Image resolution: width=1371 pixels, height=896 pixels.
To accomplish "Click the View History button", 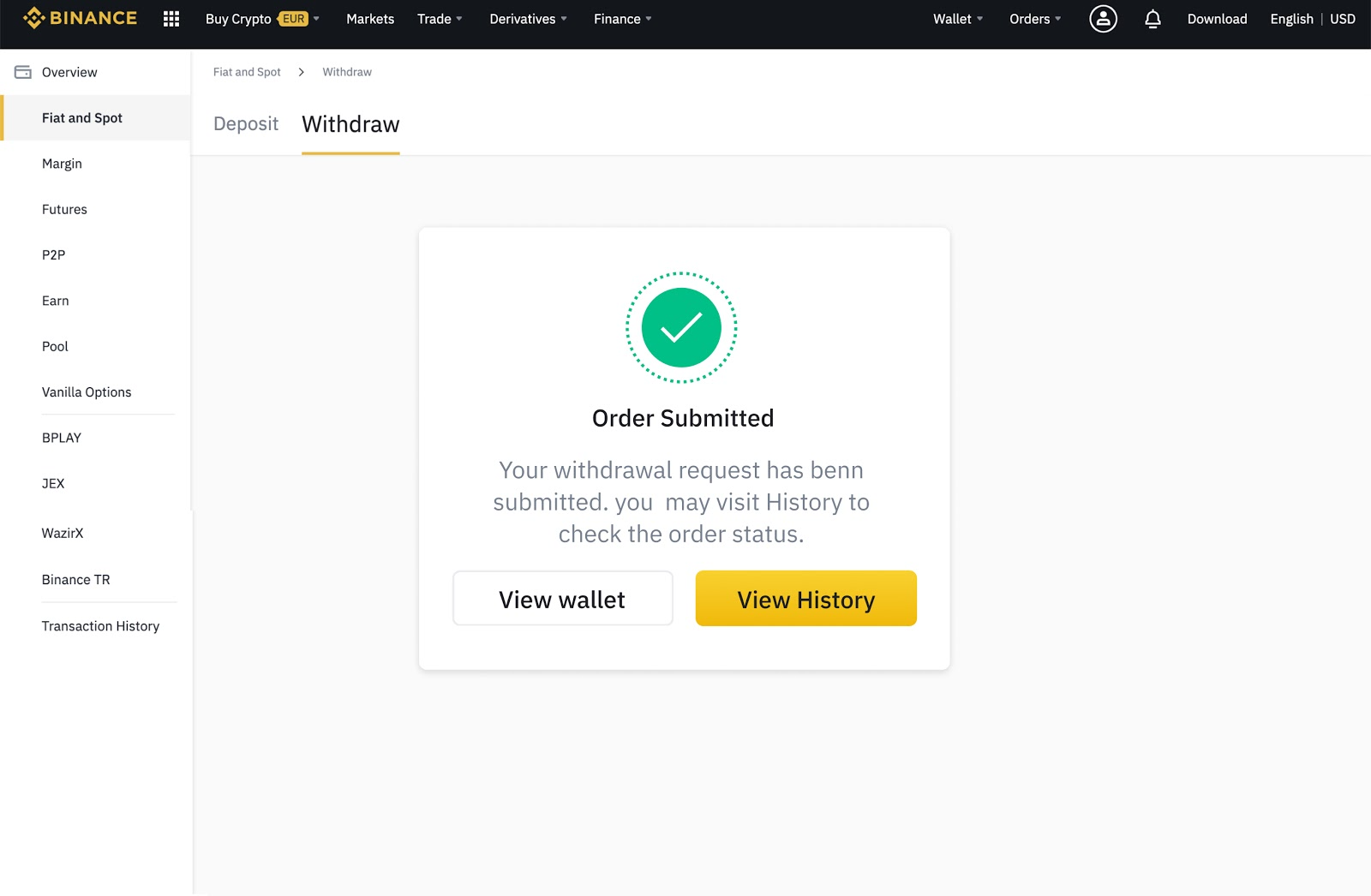I will click(x=805, y=599).
